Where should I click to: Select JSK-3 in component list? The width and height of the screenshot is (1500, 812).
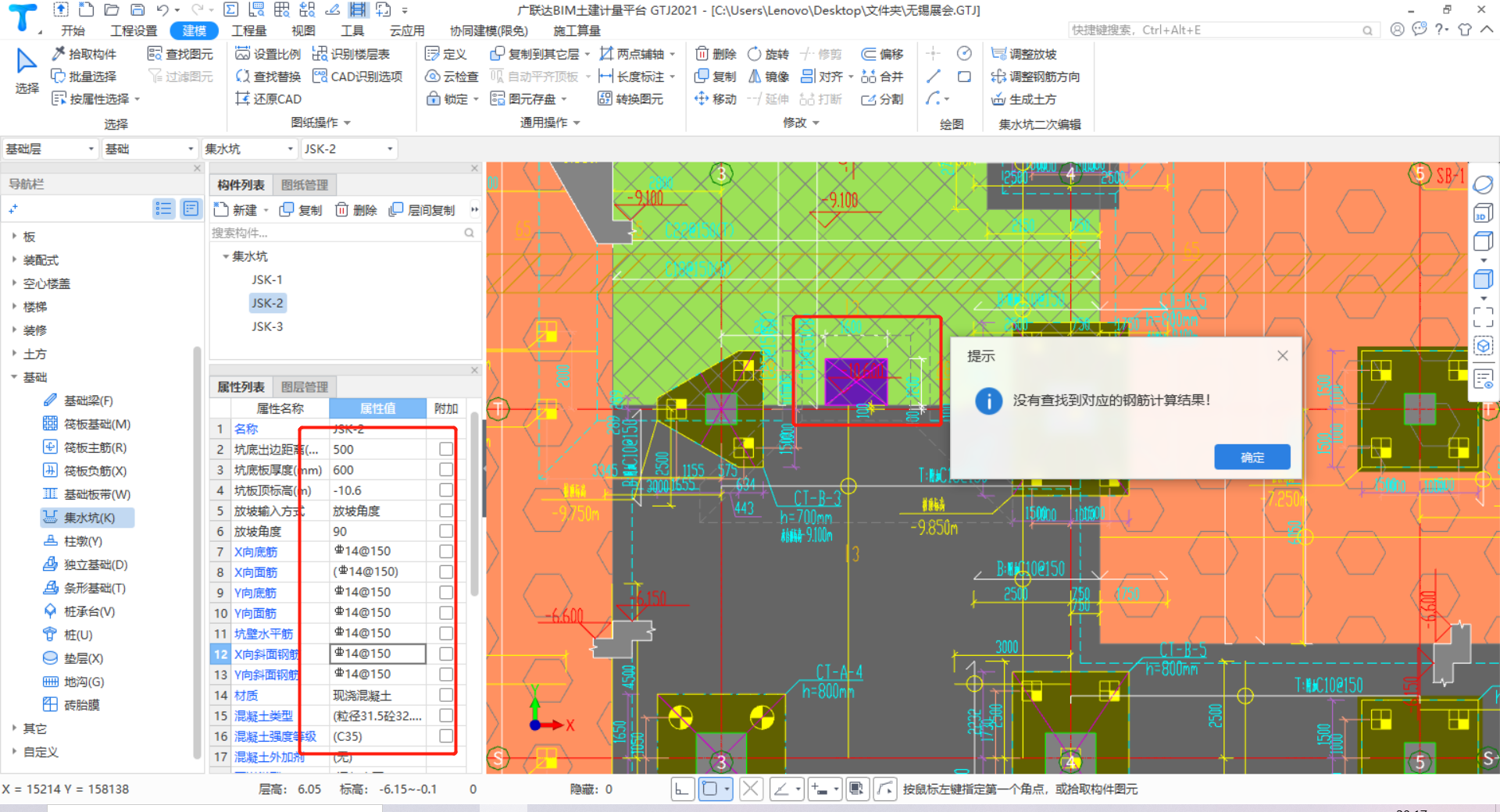click(x=267, y=326)
